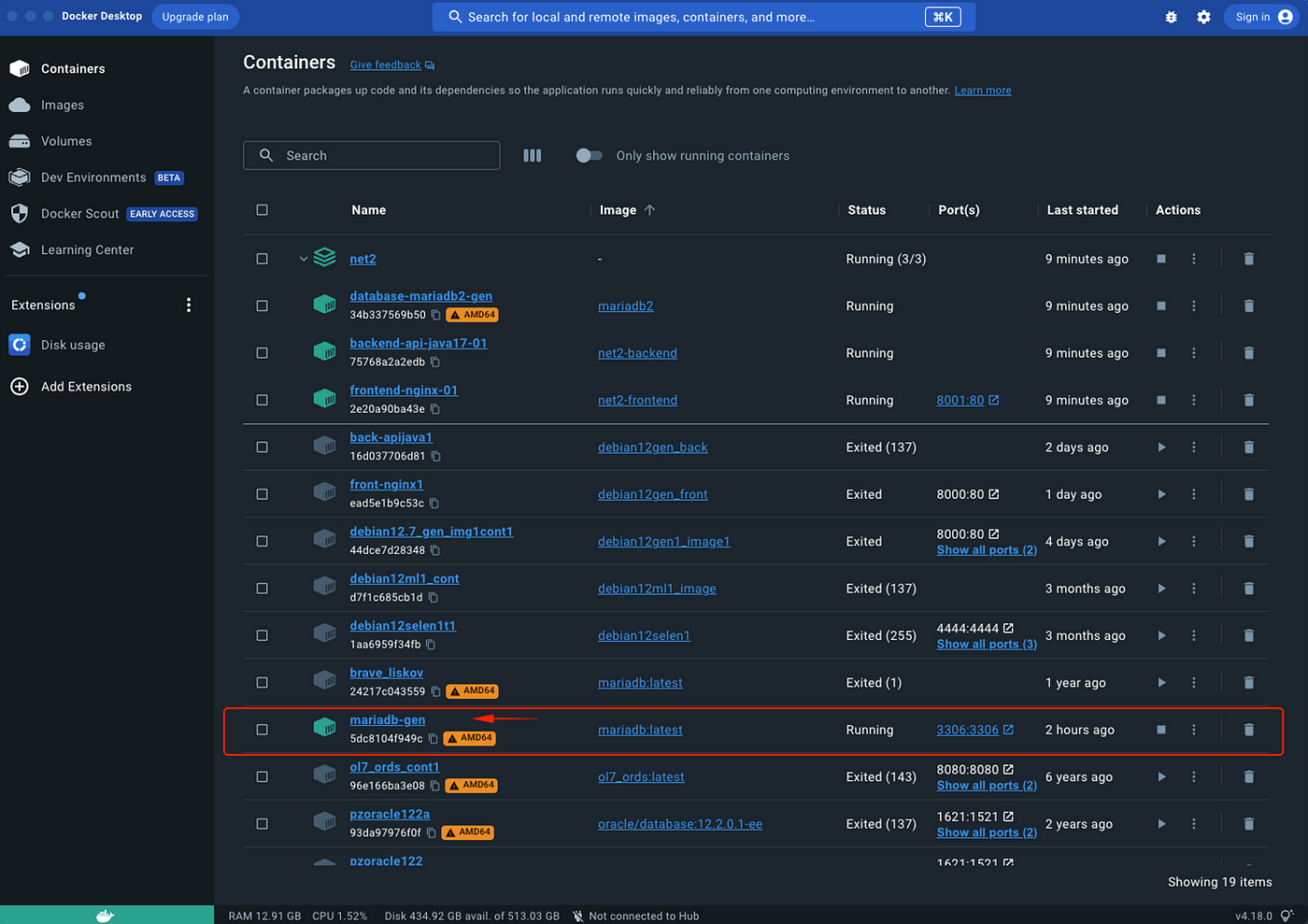The width and height of the screenshot is (1308, 924).
Task: Check the debian12.7_gen_img1cont1 checkbox
Action: [x=263, y=541]
